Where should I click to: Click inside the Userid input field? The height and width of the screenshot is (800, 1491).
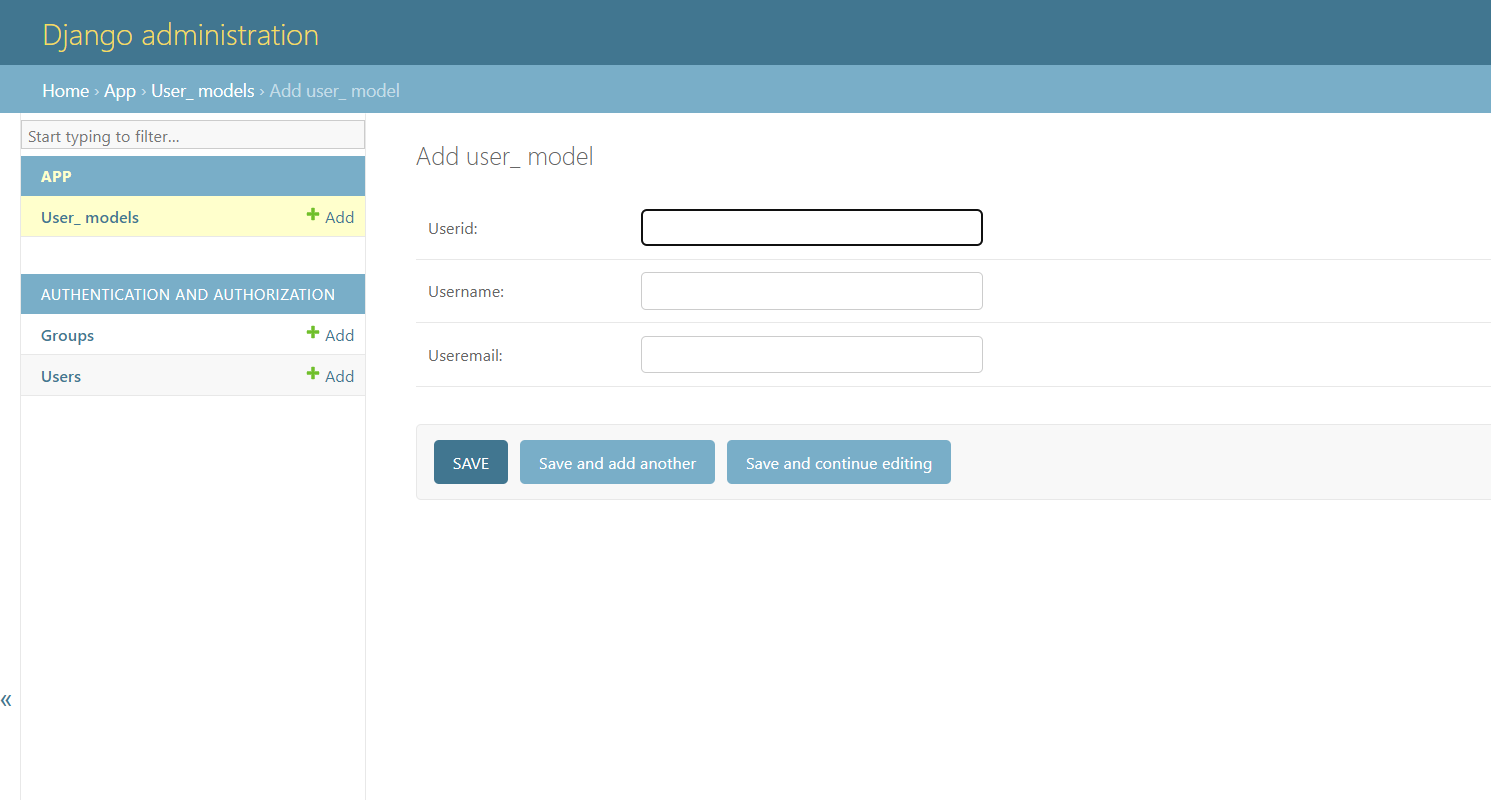tap(811, 227)
